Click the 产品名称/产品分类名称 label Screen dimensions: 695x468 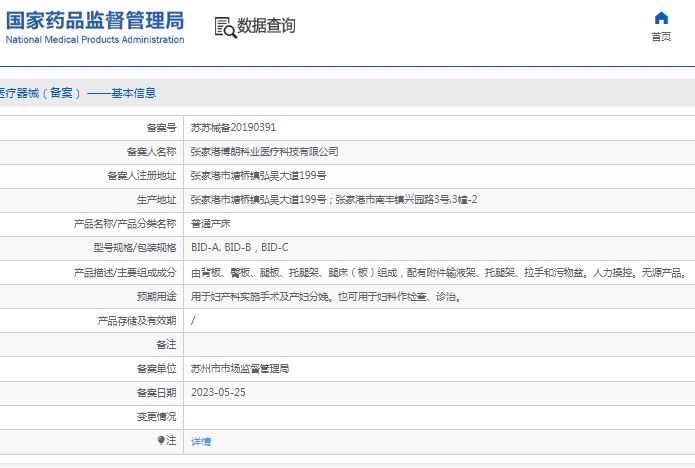125,223
